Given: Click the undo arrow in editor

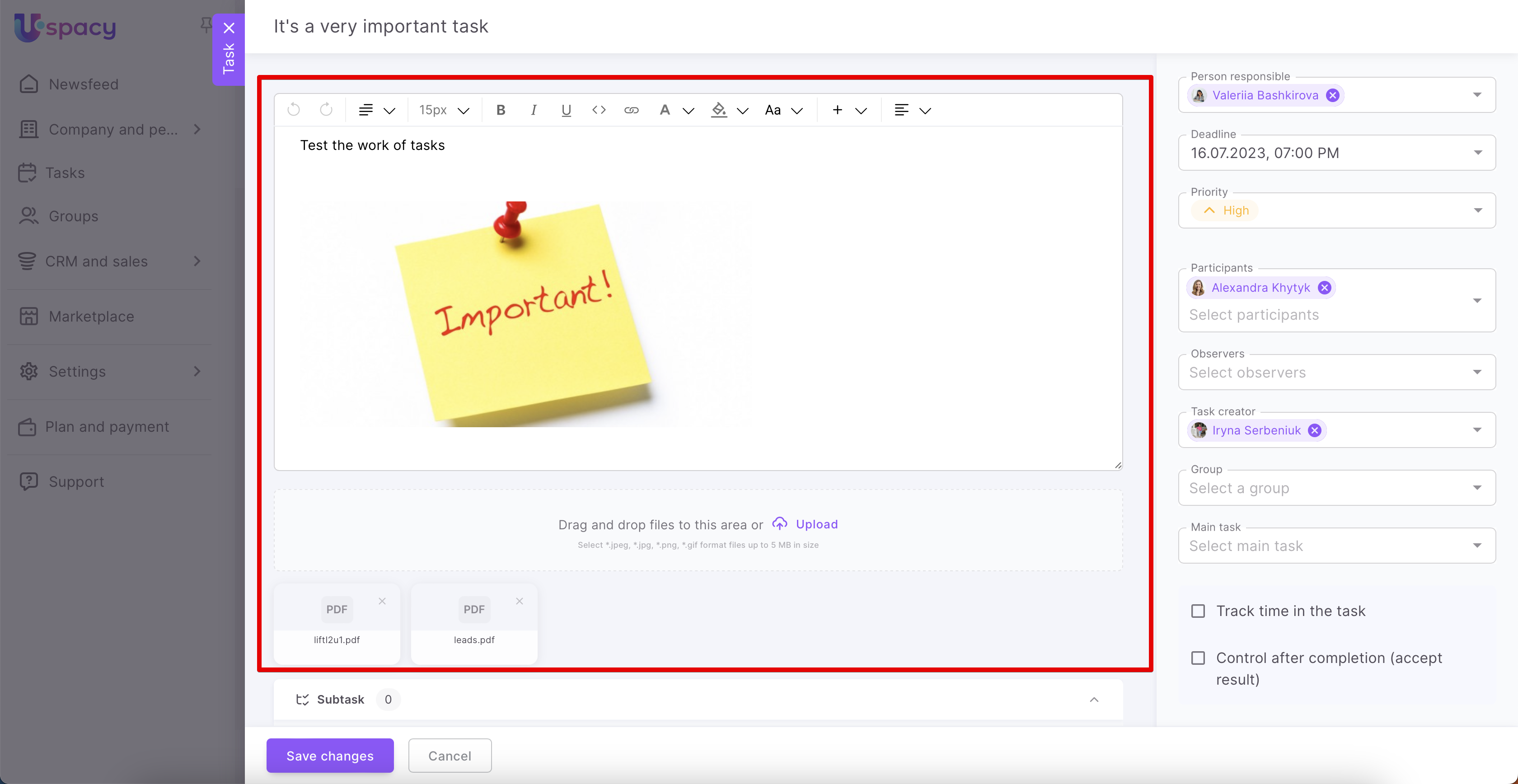Looking at the screenshot, I should (x=294, y=110).
